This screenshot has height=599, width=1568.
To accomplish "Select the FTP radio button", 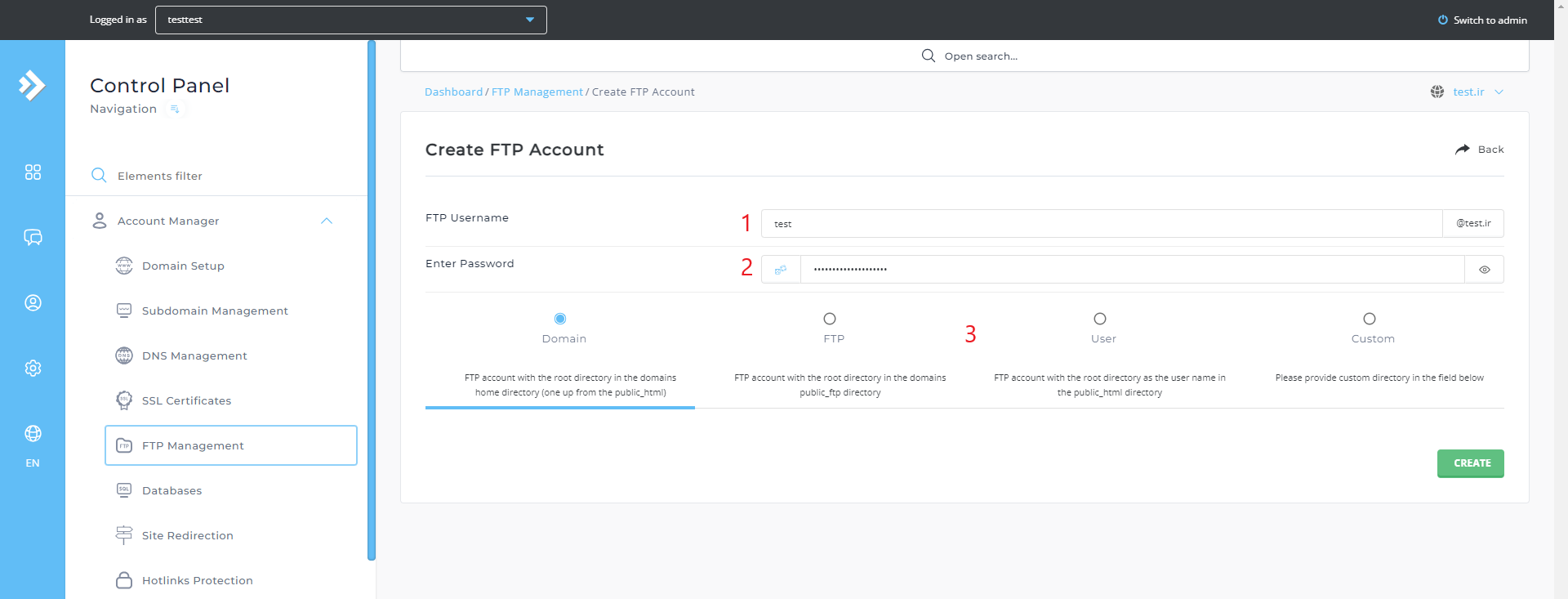I will 830,319.
